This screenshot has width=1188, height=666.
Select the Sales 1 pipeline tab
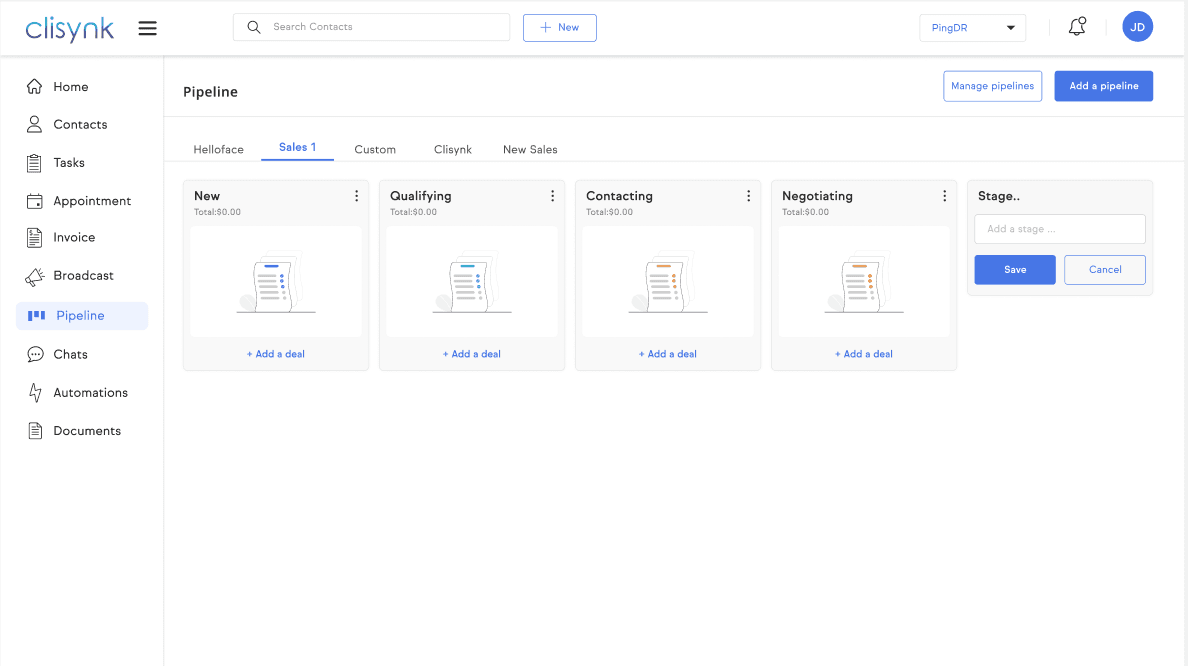pos(297,147)
